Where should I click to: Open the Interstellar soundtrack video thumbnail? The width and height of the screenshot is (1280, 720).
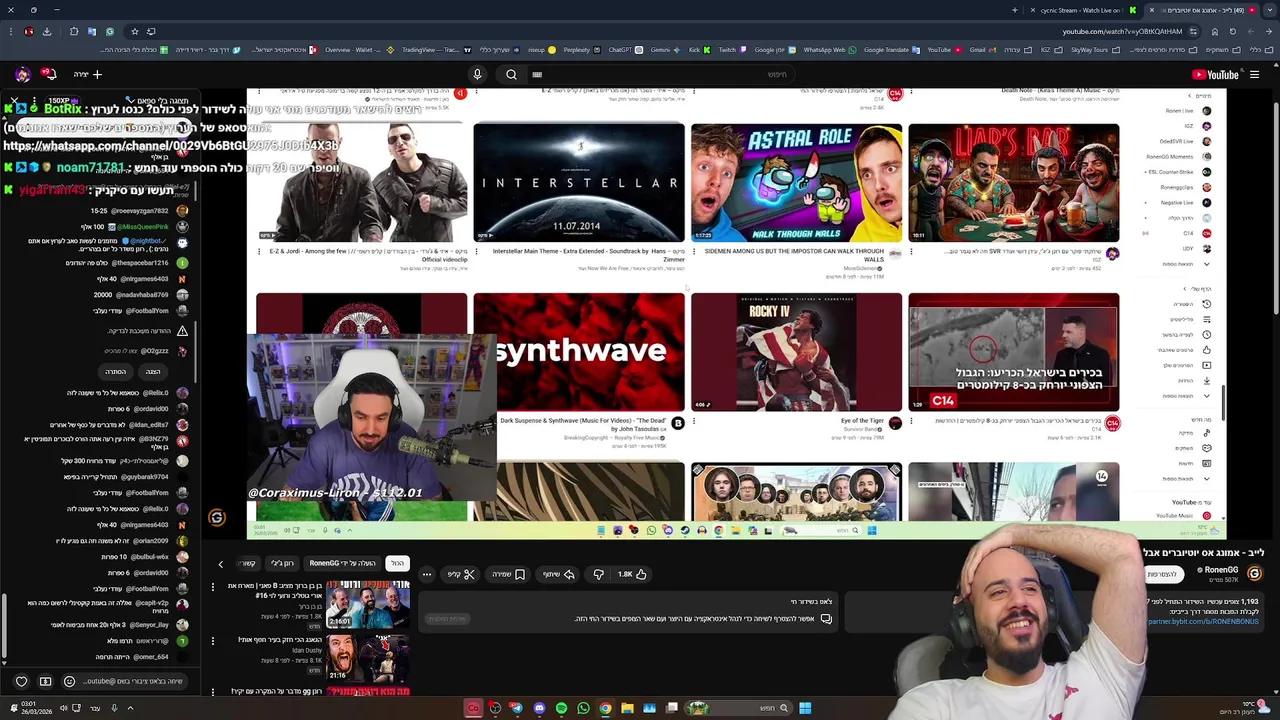(579, 183)
